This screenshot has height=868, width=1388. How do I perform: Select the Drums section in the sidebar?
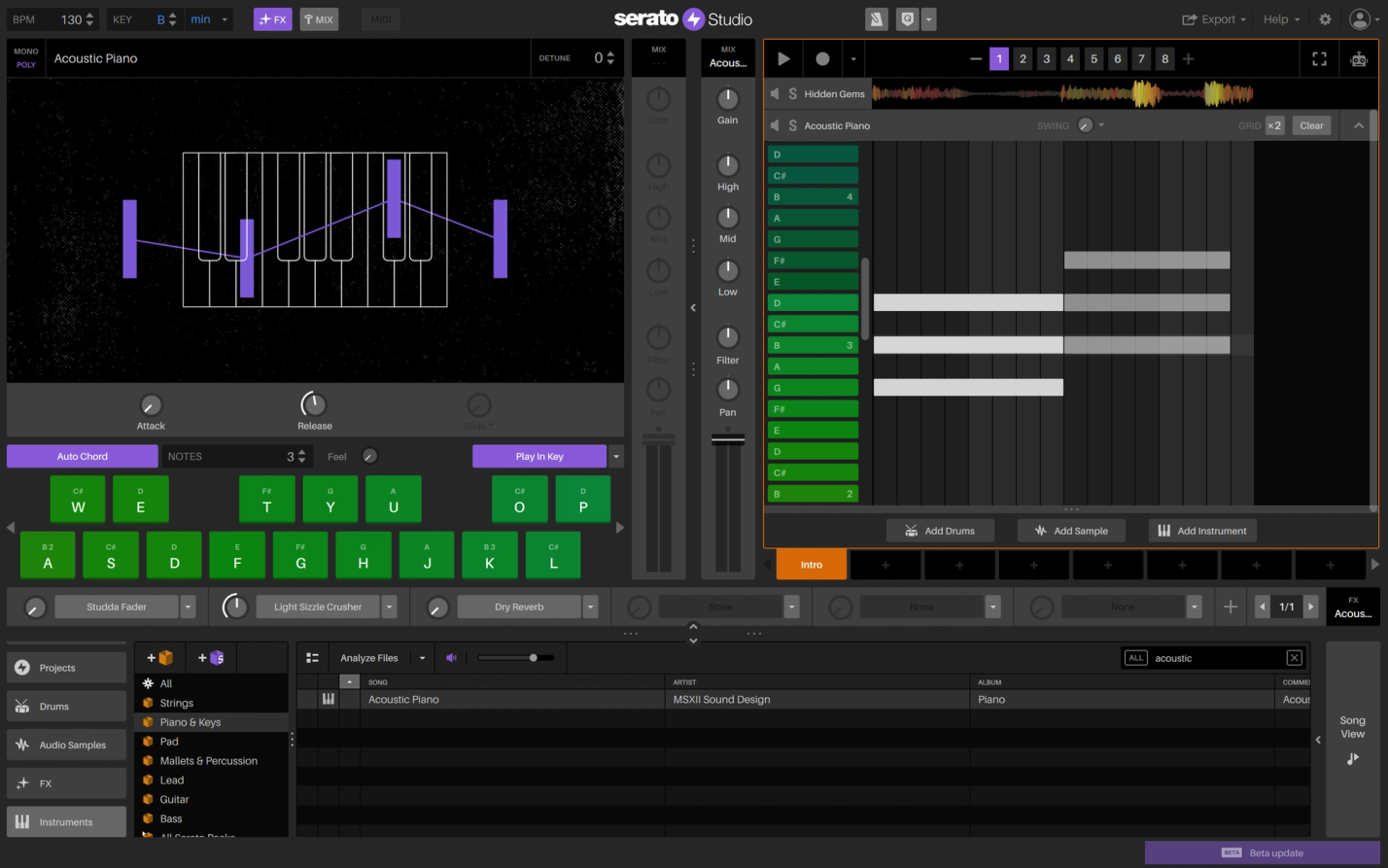coord(65,706)
